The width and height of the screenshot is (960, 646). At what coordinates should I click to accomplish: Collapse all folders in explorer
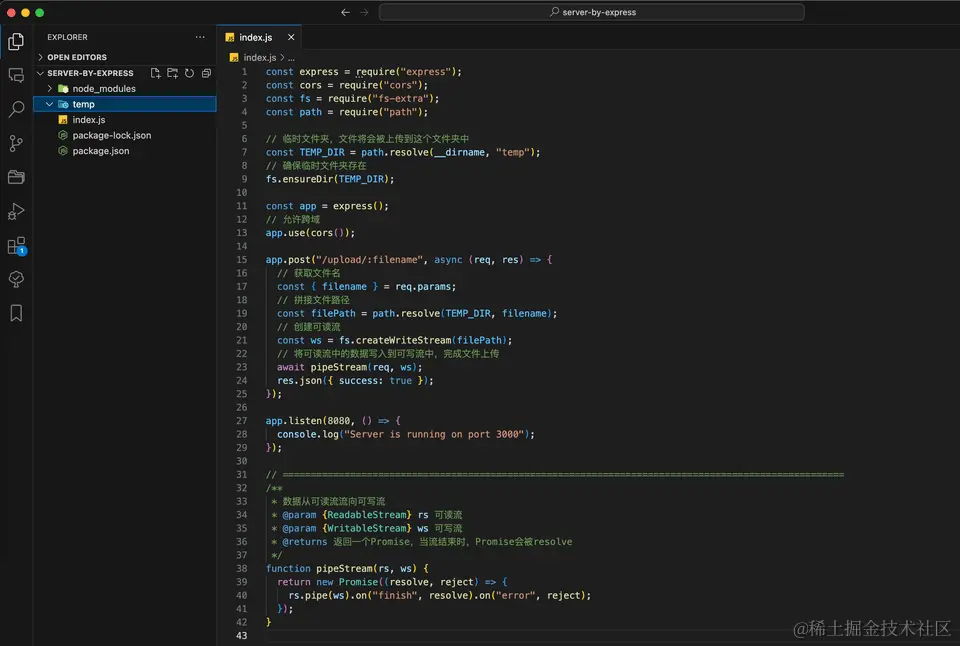[206, 73]
